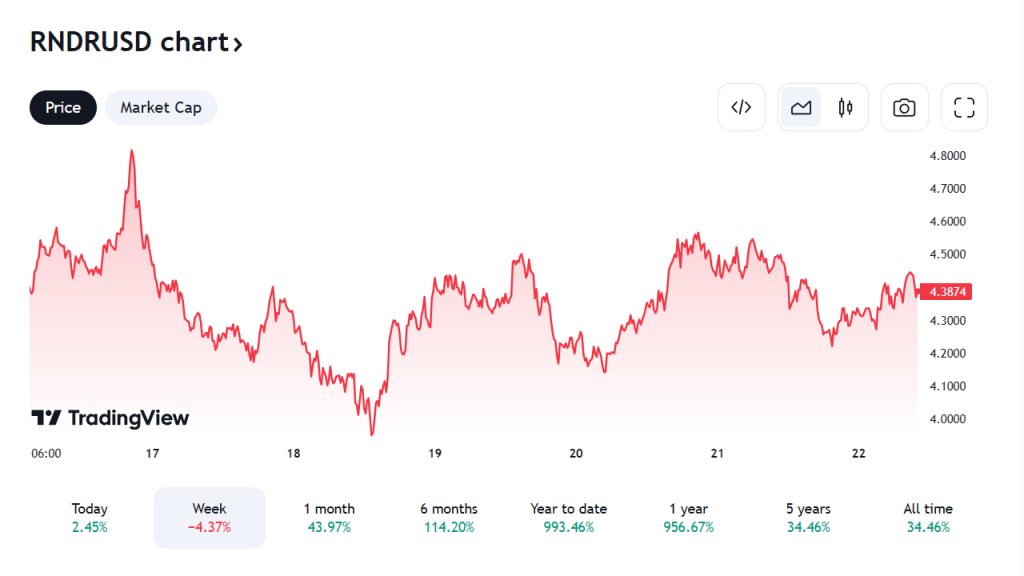Show Year to date performance
The width and height of the screenshot is (1024, 576).
point(569,517)
